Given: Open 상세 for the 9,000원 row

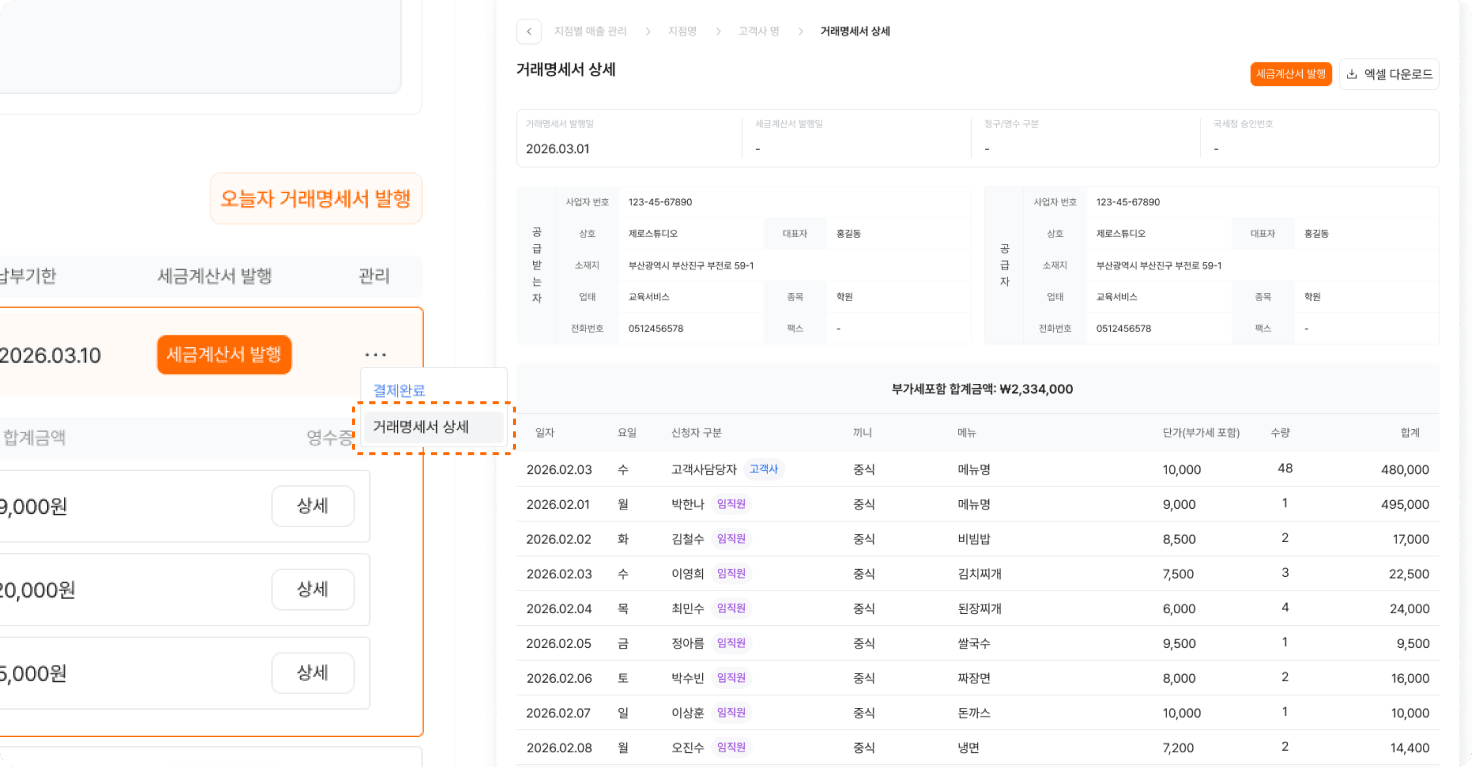Looking at the screenshot, I should [313, 506].
